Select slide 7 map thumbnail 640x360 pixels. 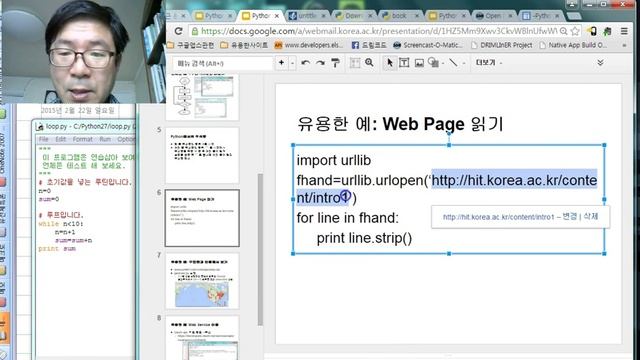pyautogui.click(x=202, y=281)
